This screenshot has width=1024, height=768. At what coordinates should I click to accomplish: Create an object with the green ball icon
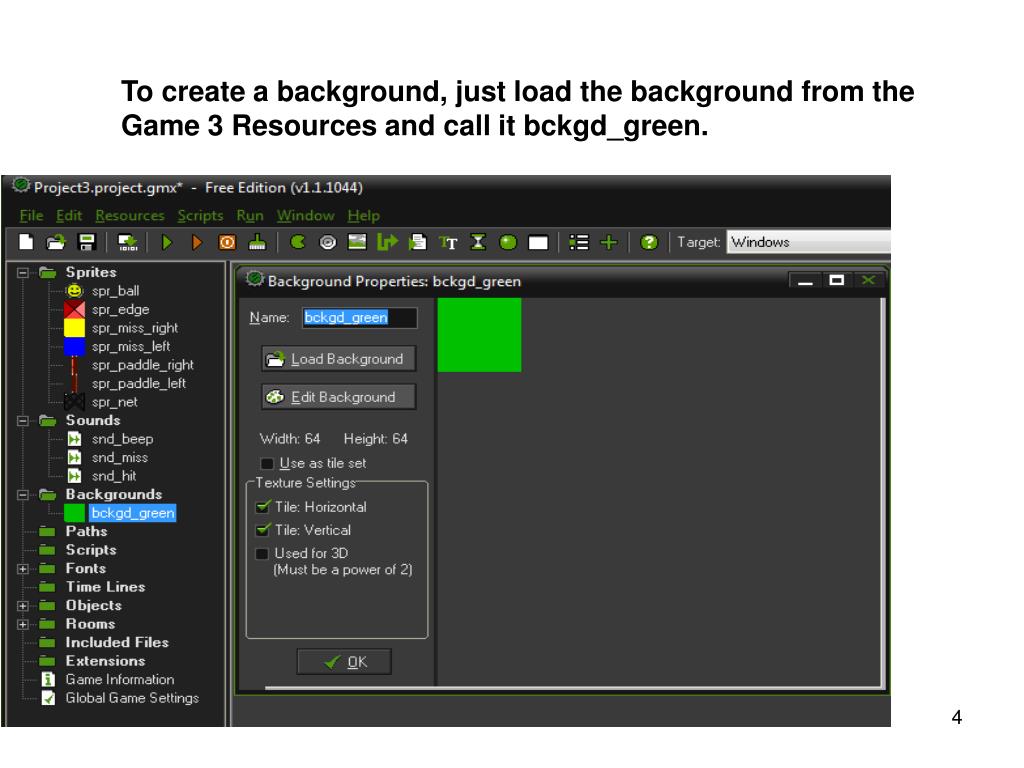(508, 242)
